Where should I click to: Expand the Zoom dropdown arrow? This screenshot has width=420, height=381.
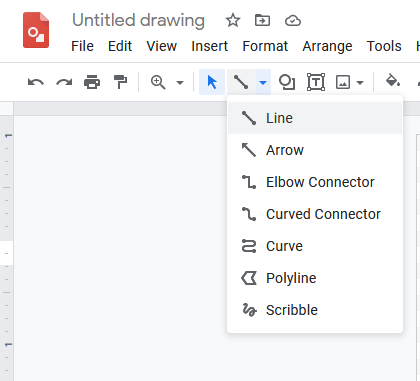(180, 82)
